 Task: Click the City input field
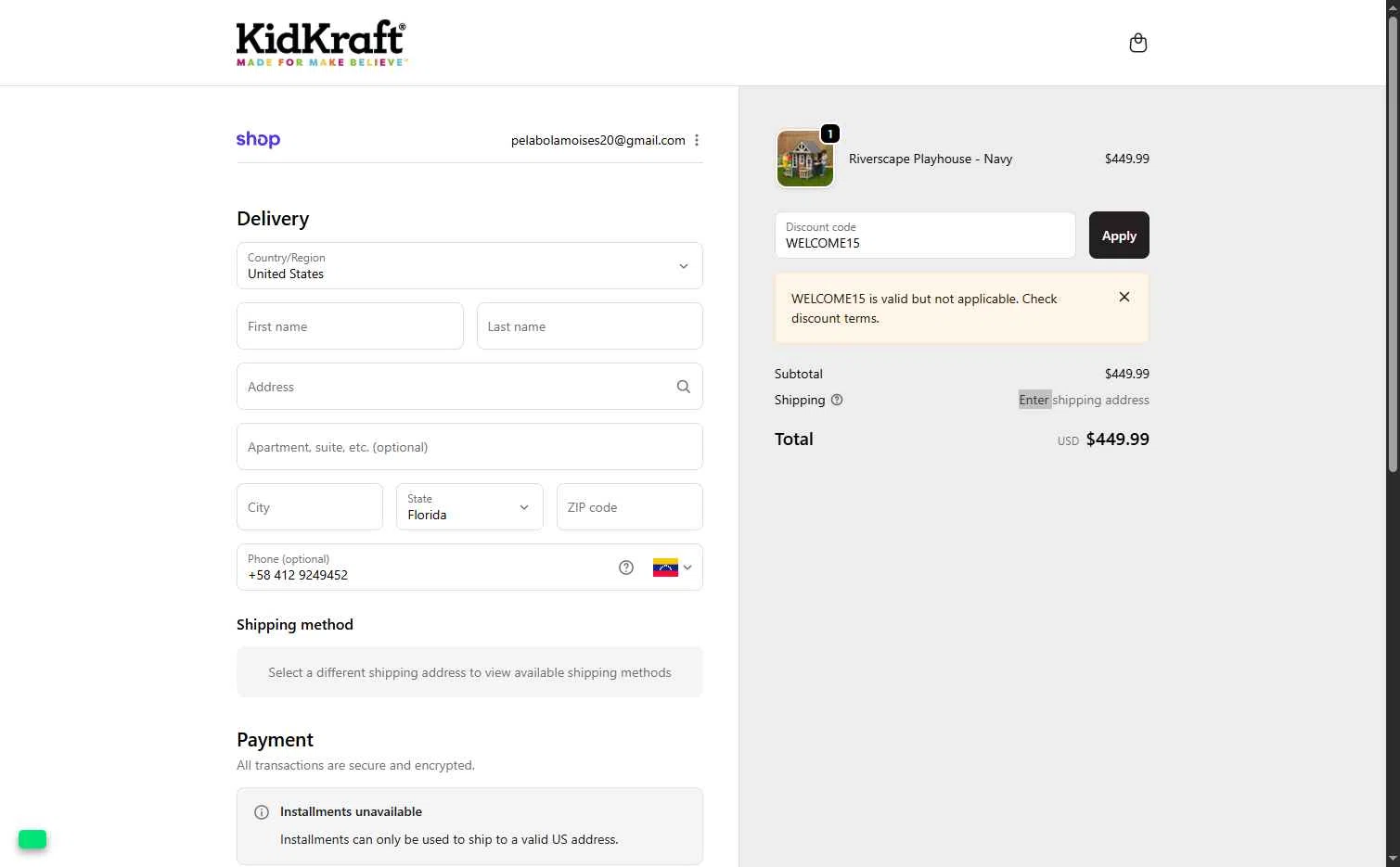(310, 507)
